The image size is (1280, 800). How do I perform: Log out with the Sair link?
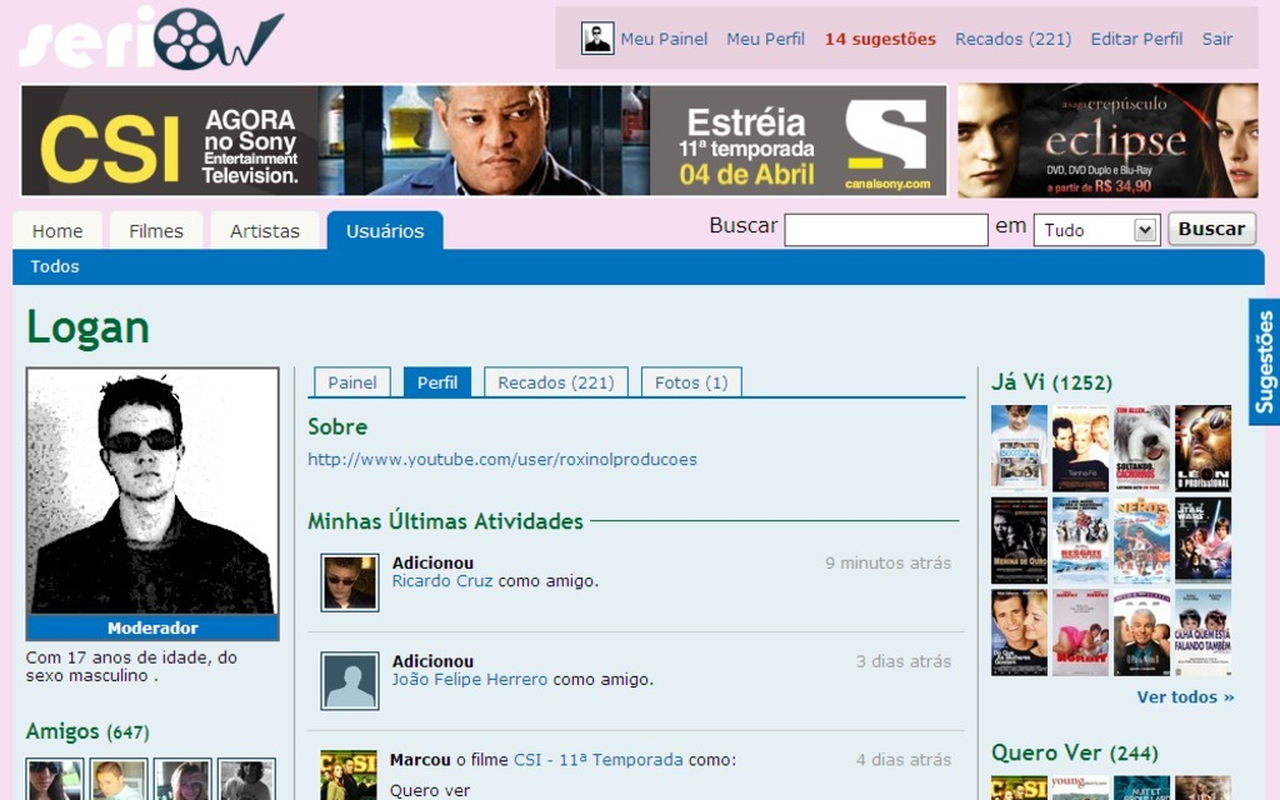coord(1217,39)
